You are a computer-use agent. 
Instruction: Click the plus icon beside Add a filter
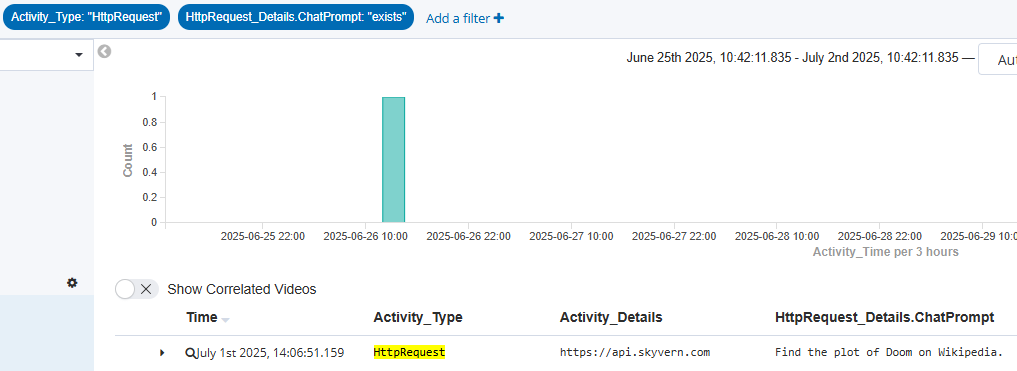[499, 18]
